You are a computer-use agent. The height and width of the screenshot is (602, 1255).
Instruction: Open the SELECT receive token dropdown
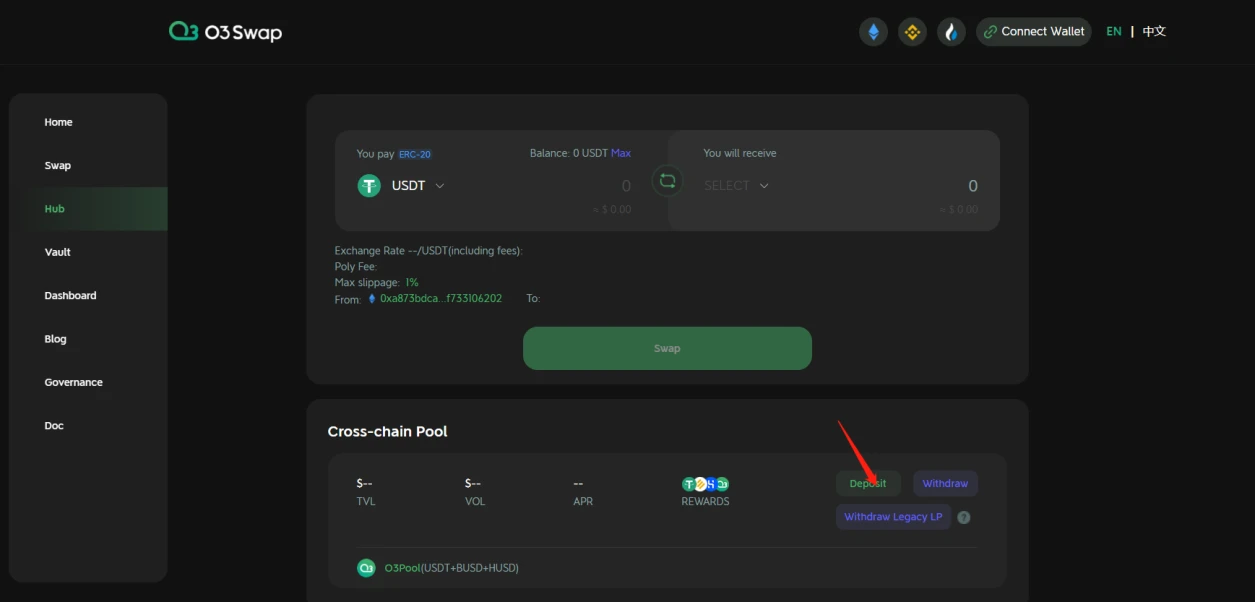736,186
